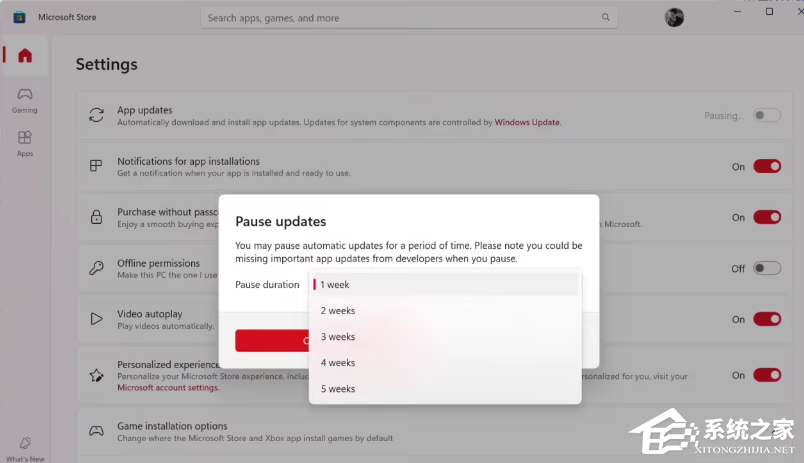Click the search magnifier icon
The image size is (804, 463).
pyautogui.click(x=606, y=17)
